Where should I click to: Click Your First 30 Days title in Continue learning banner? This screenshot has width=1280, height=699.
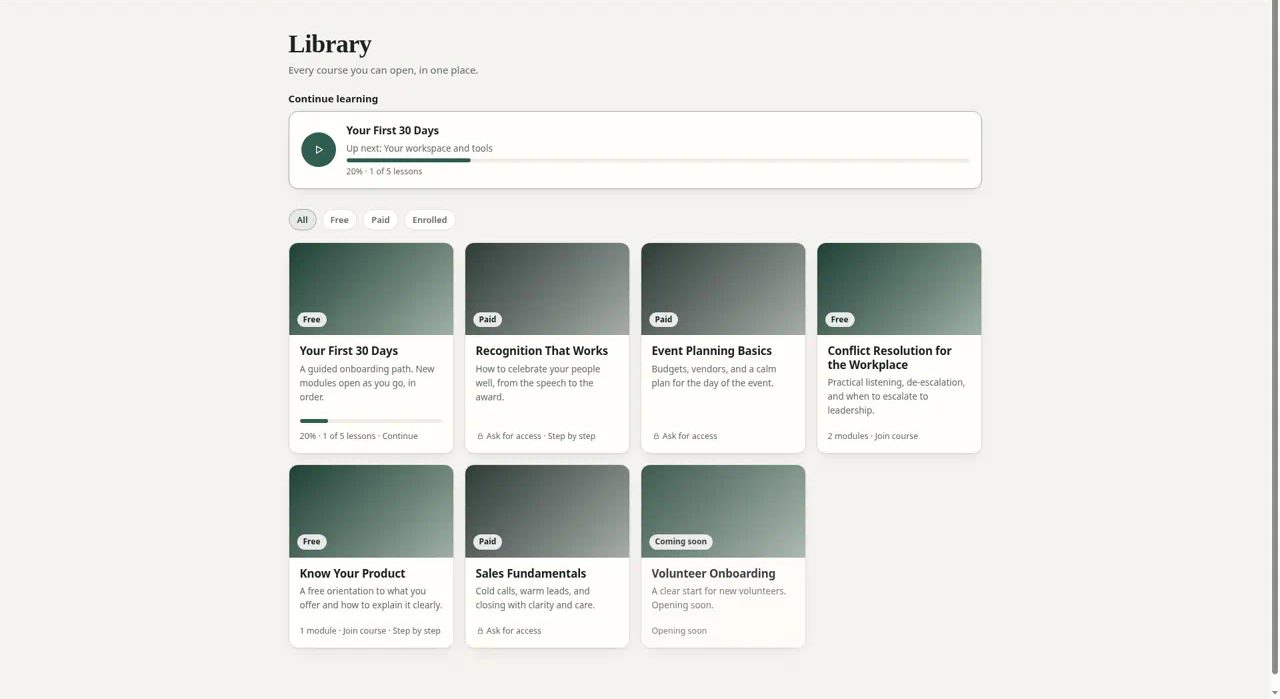[392, 131]
